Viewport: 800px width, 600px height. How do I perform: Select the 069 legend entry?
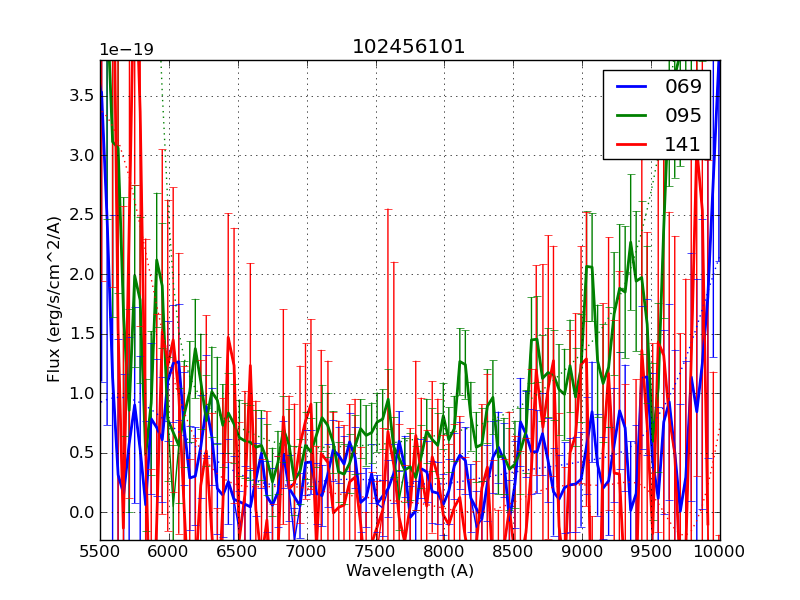click(683, 86)
